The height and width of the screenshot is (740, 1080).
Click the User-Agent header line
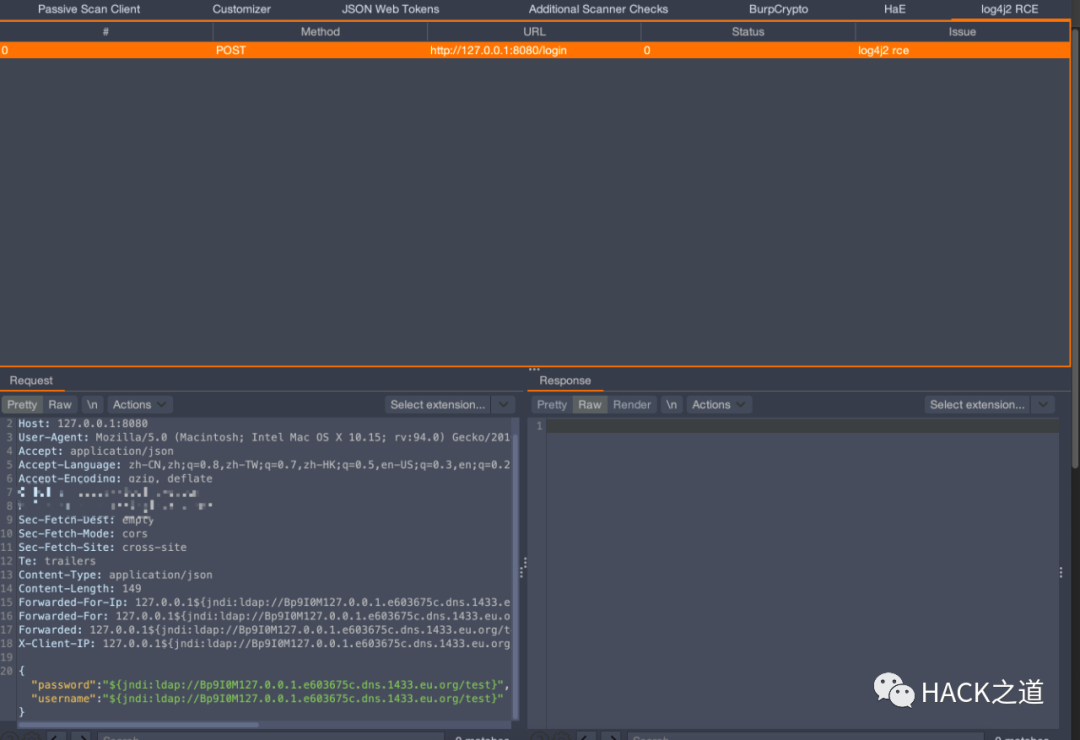click(x=264, y=438)
